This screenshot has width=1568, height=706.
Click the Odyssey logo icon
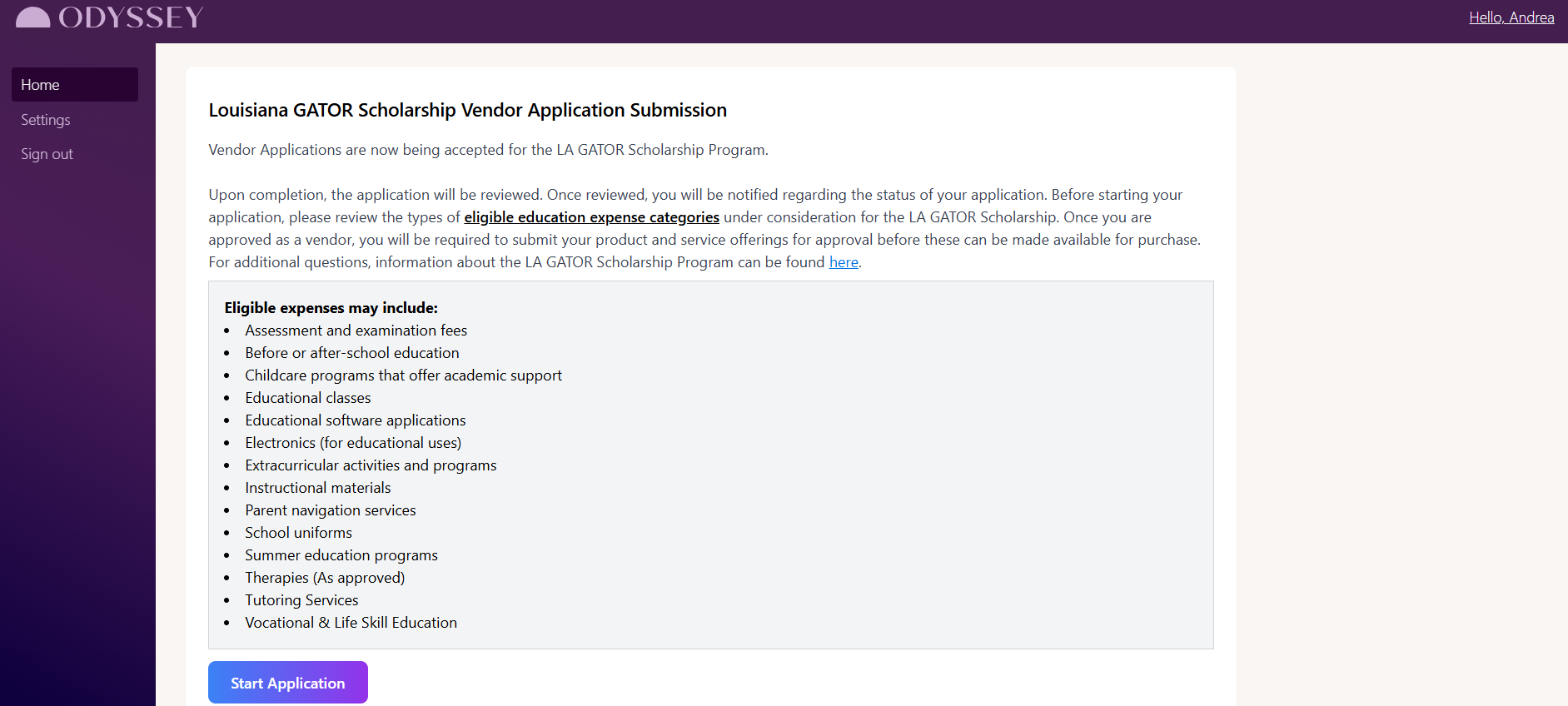point(33,17)
